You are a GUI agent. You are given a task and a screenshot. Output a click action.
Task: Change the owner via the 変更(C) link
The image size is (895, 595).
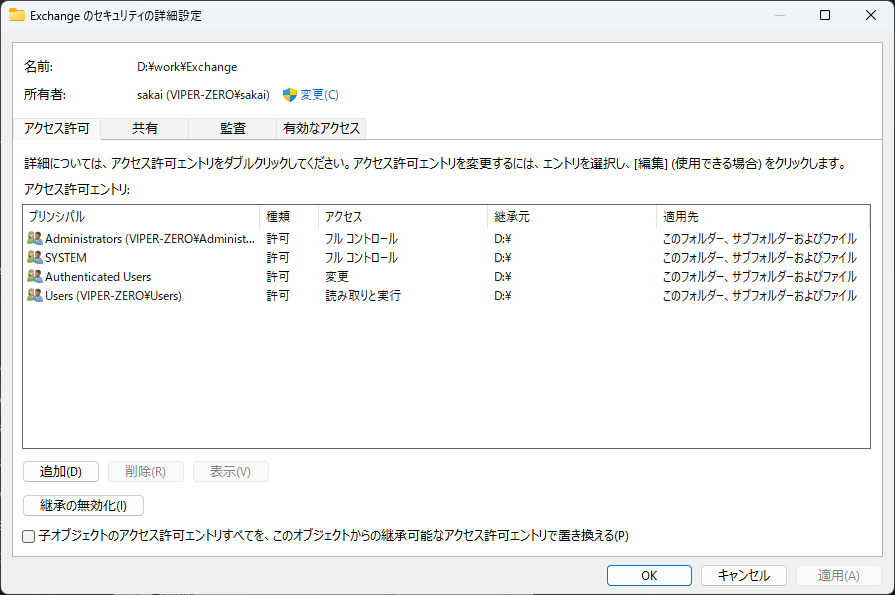coord(320,95)
